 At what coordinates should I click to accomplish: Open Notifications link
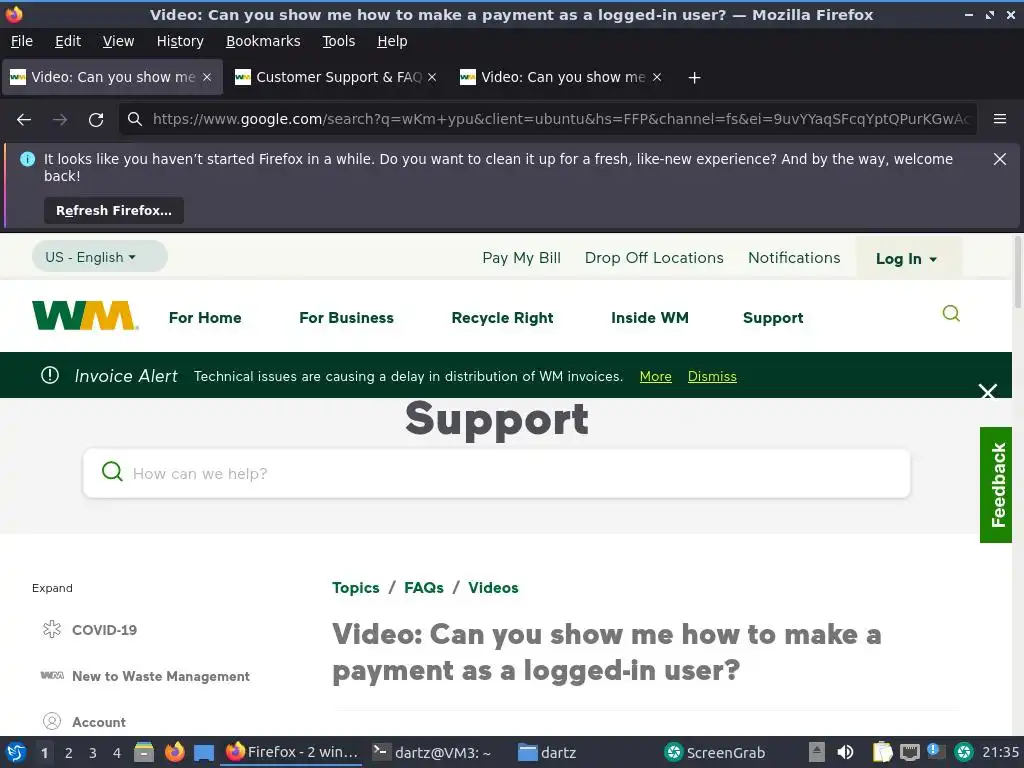click(794, 258)
